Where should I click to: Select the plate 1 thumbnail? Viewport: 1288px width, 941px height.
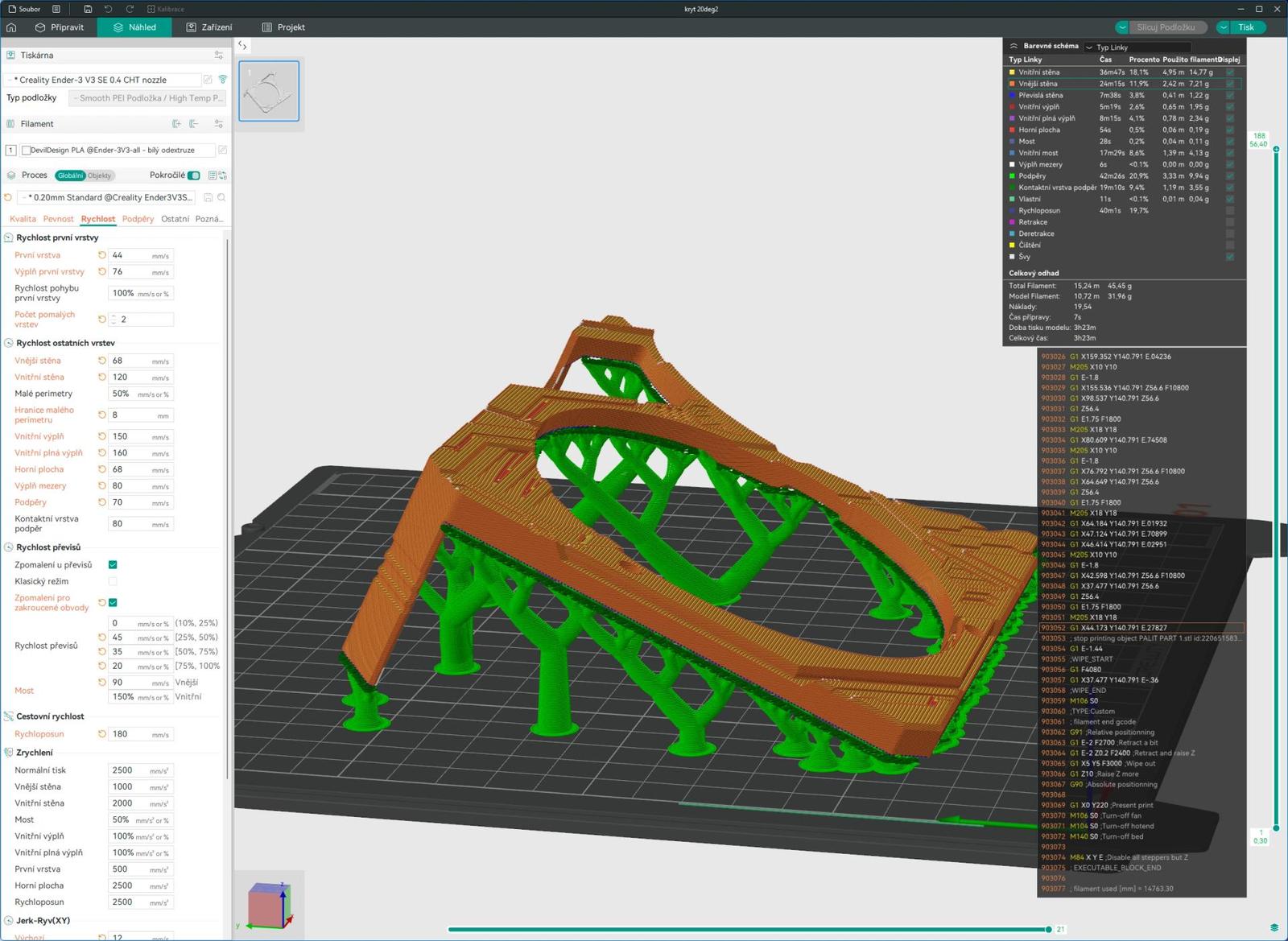tap(269, 91)
